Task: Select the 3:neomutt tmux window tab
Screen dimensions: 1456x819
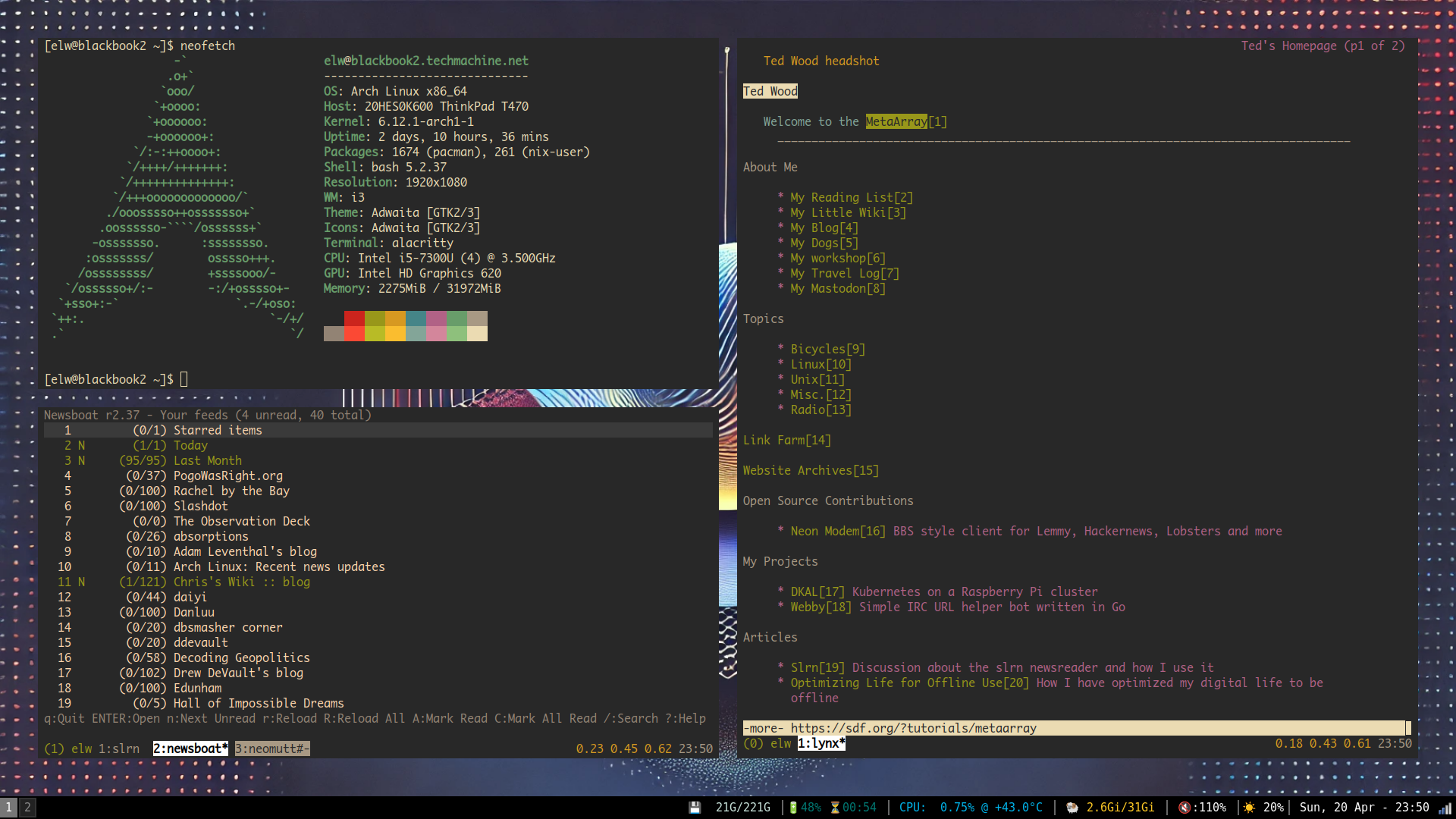Action: click(x=272, y=748)
